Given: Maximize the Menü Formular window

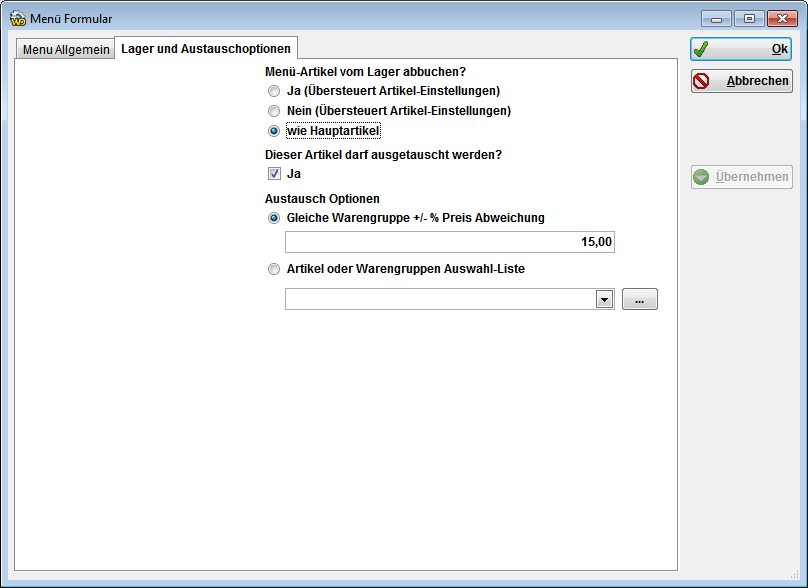Looking at the screenshot, I should click(x=749, y=19).
